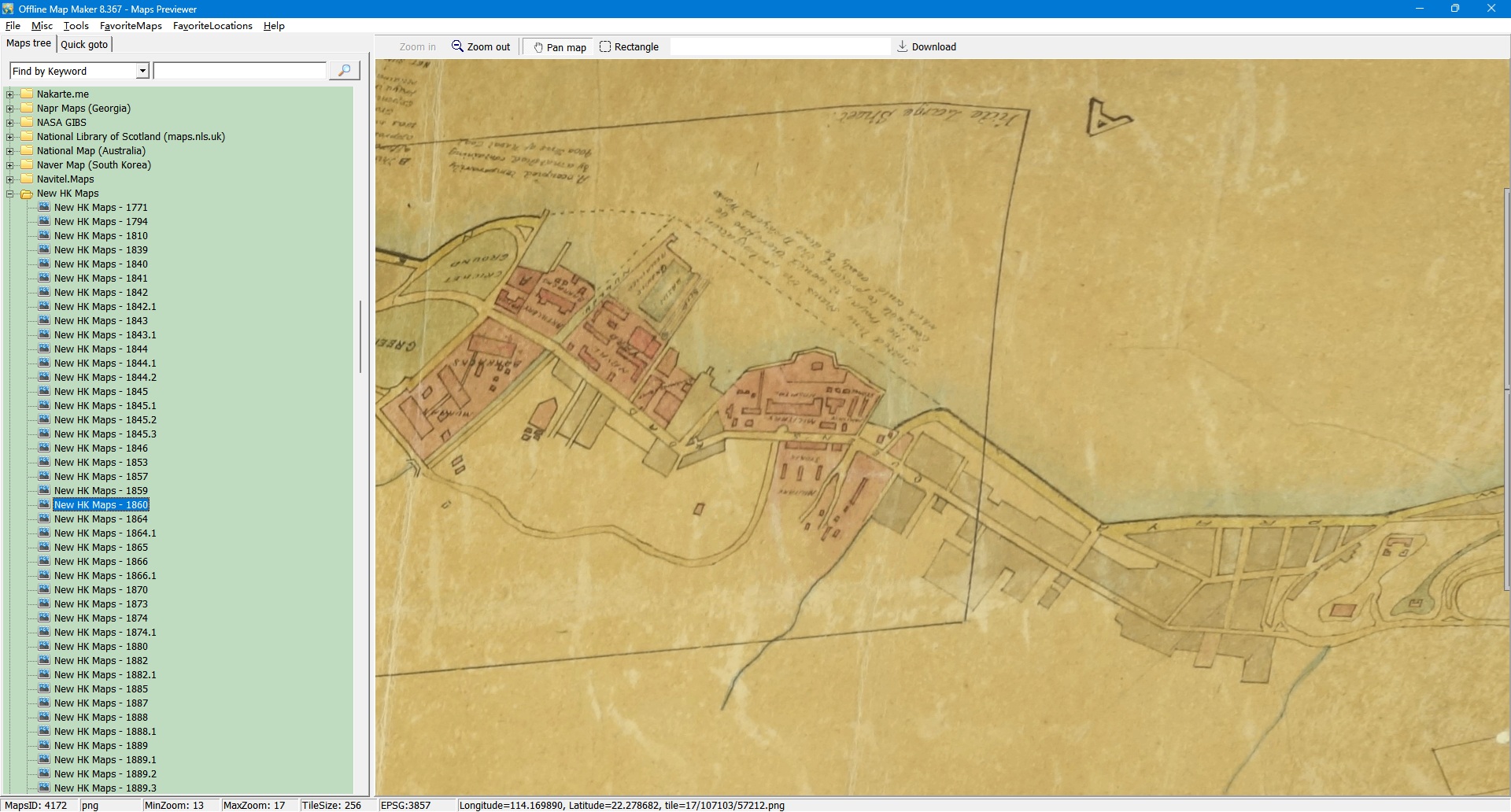Expand the Naver Map (South Korea) node

[x=10, y=165]
